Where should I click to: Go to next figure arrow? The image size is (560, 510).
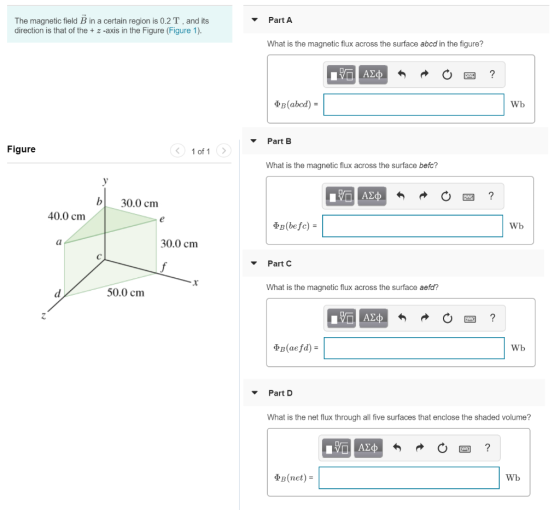[224, 151]
